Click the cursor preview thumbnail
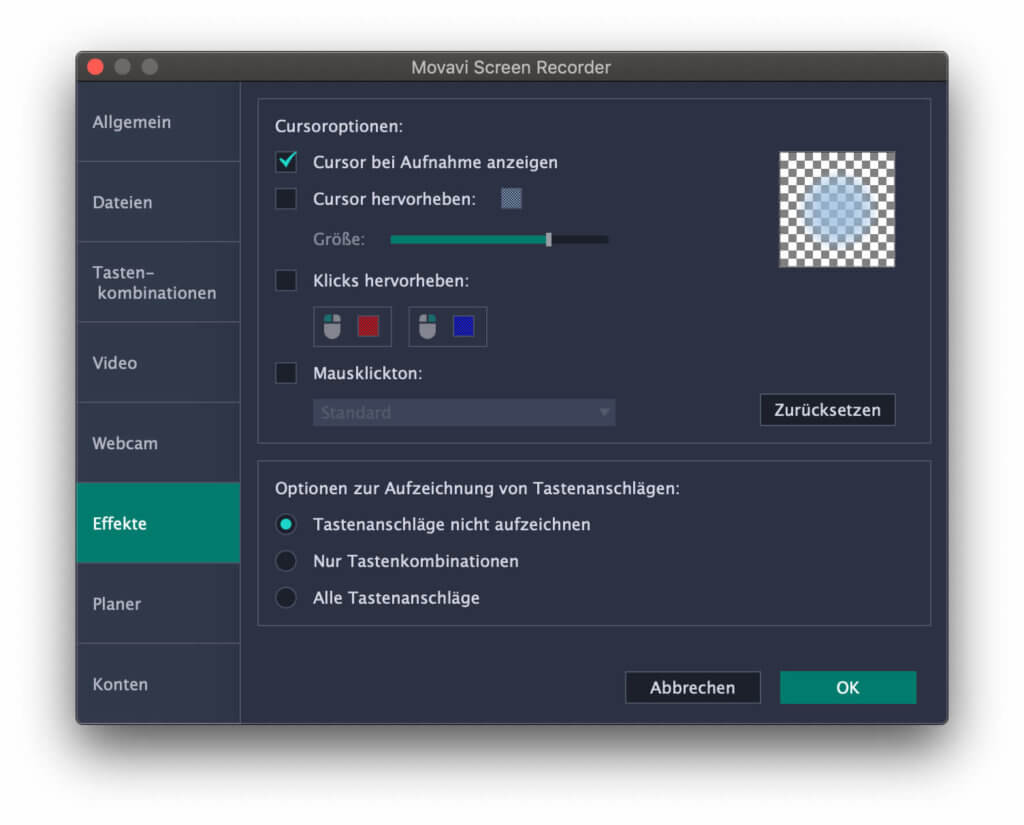This screenshot has height=825, width=1024. pyautogui.click(x=836, y=209)
